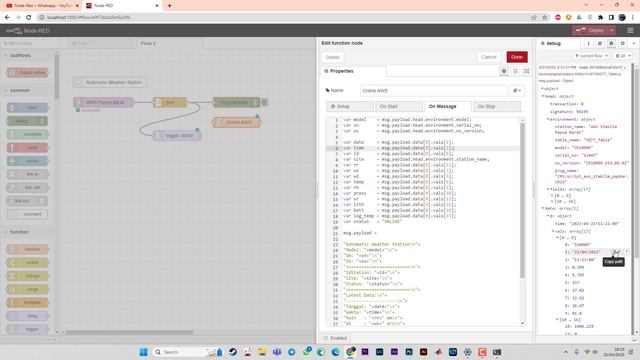Open browser extensions puzzle icon

click(600, 18)
